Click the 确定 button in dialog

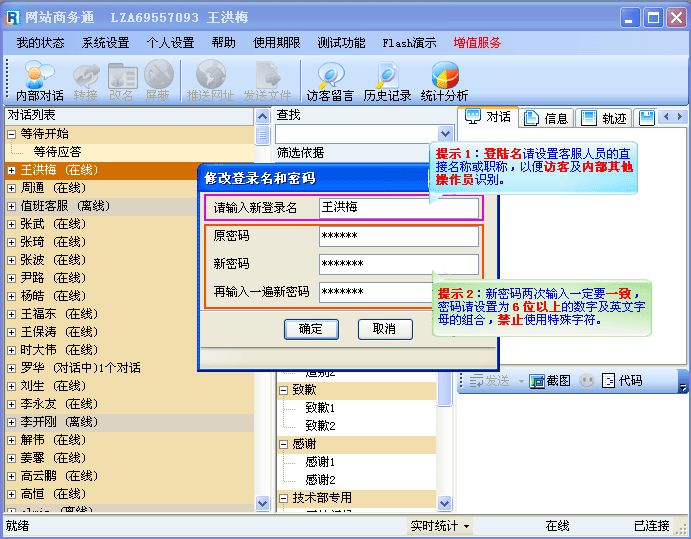[x=311, y=329]
